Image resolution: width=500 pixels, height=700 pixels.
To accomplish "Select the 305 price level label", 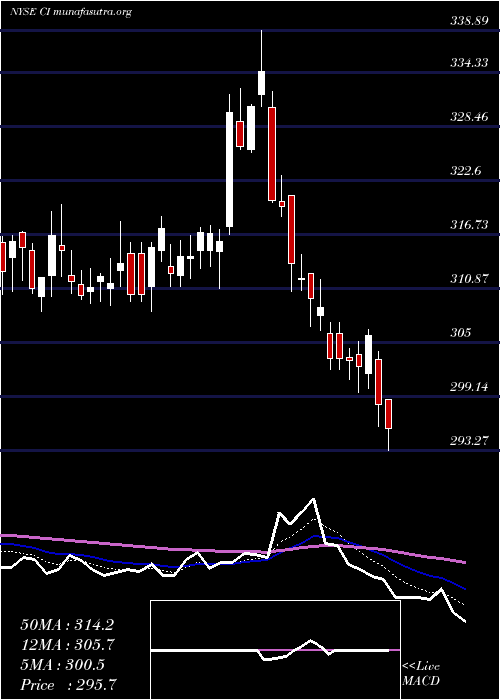I will (x=460, y=333).
